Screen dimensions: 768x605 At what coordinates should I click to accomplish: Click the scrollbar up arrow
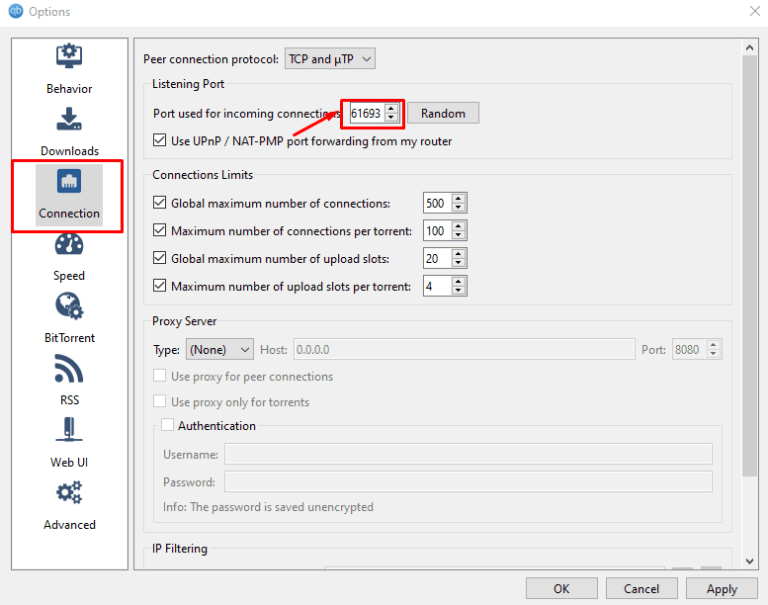[x=749, y=48]
